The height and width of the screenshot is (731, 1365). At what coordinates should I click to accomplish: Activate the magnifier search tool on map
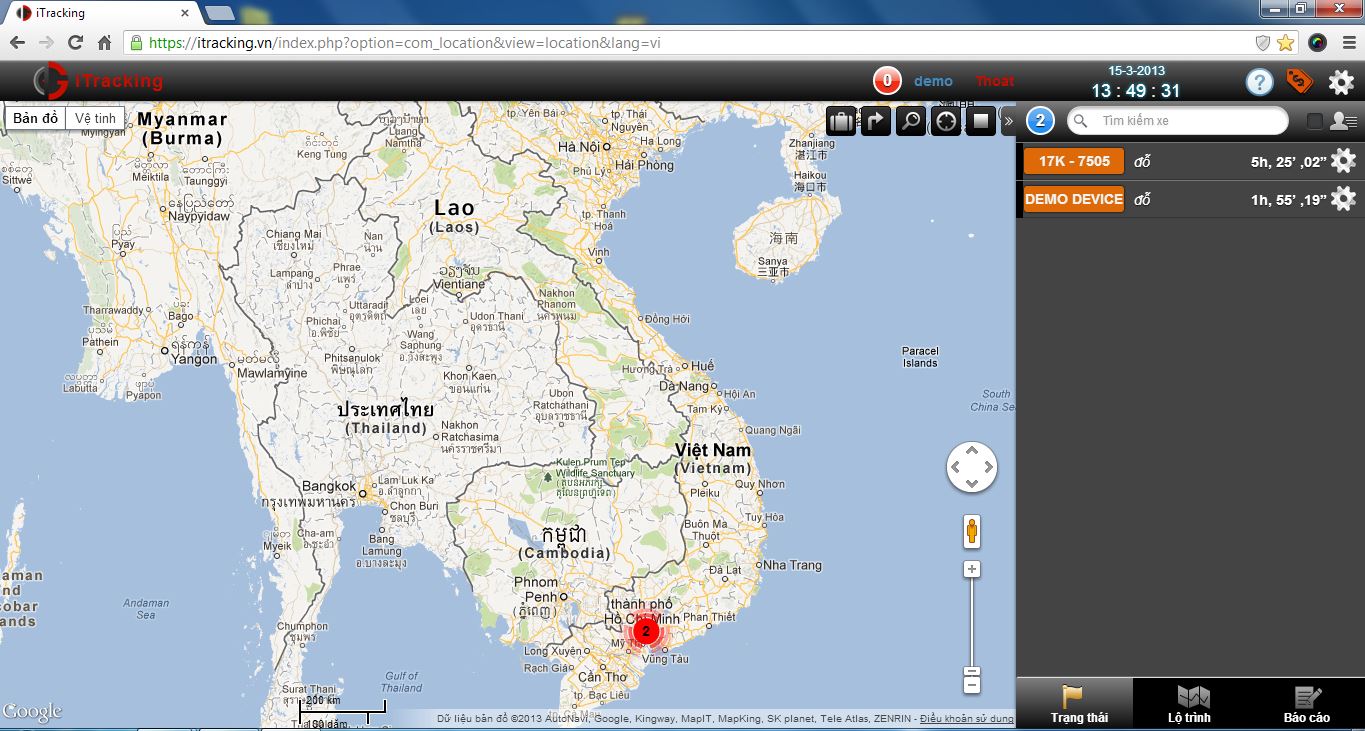coord(911,122)
